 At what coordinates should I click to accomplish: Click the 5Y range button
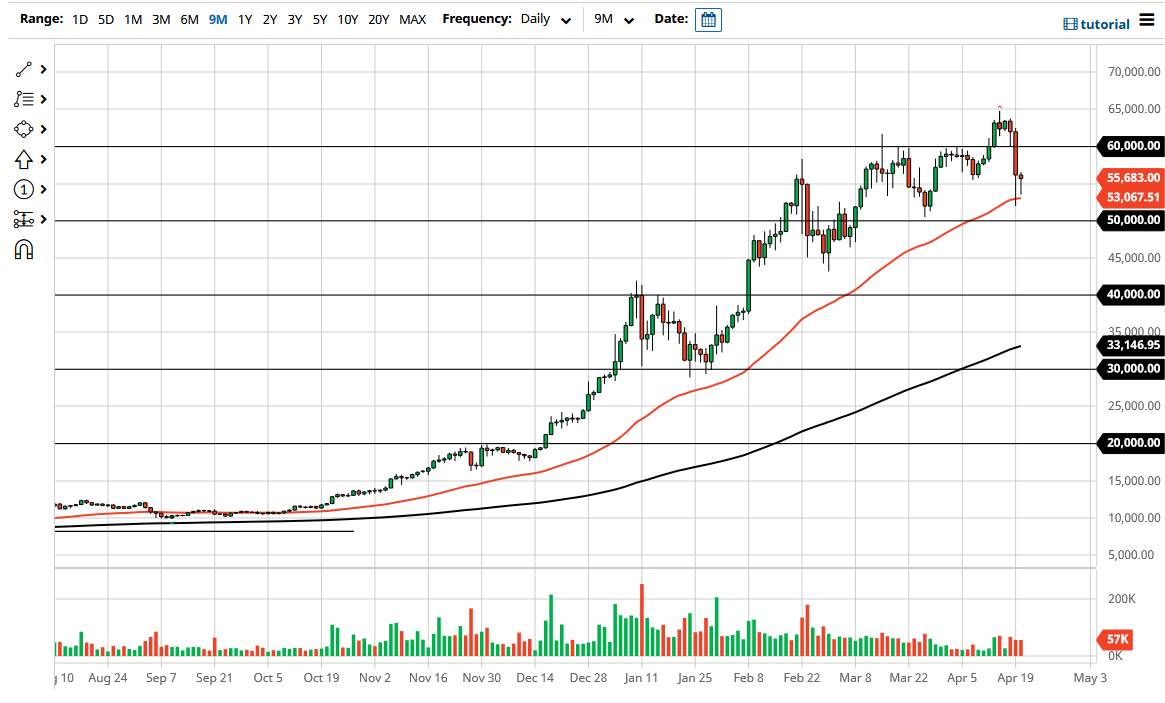(x=320, y=18)
